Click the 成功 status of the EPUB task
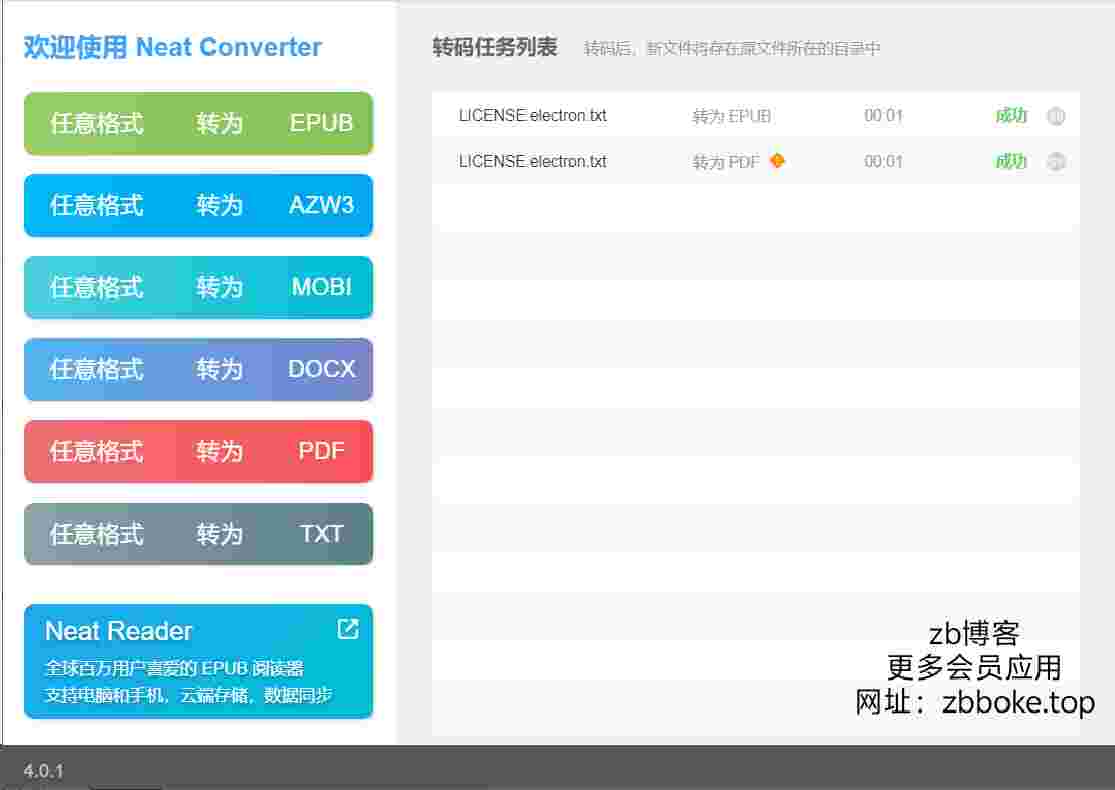This screenshot has width=1115, height=790. pos(1010,115)
